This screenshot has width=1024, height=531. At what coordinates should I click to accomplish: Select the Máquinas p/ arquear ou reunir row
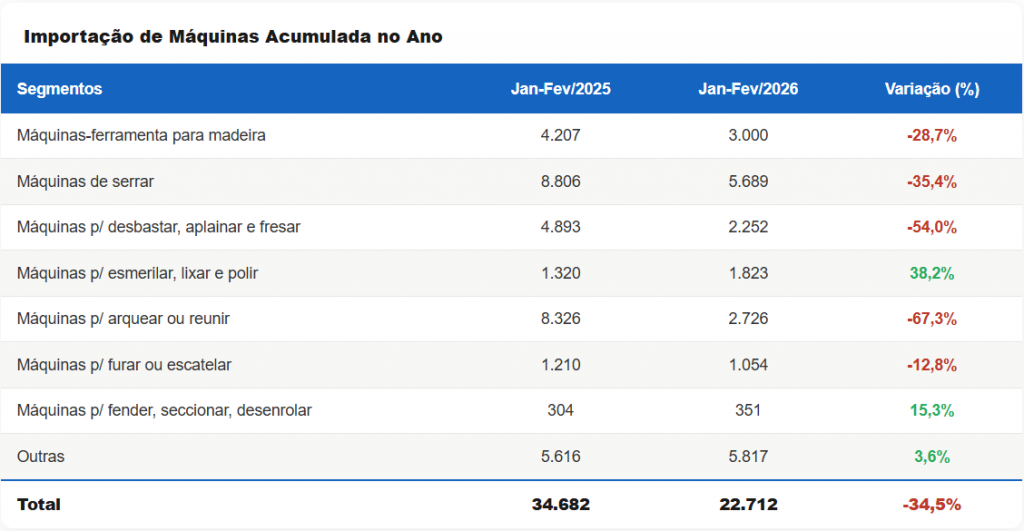[x=124, y=319]
